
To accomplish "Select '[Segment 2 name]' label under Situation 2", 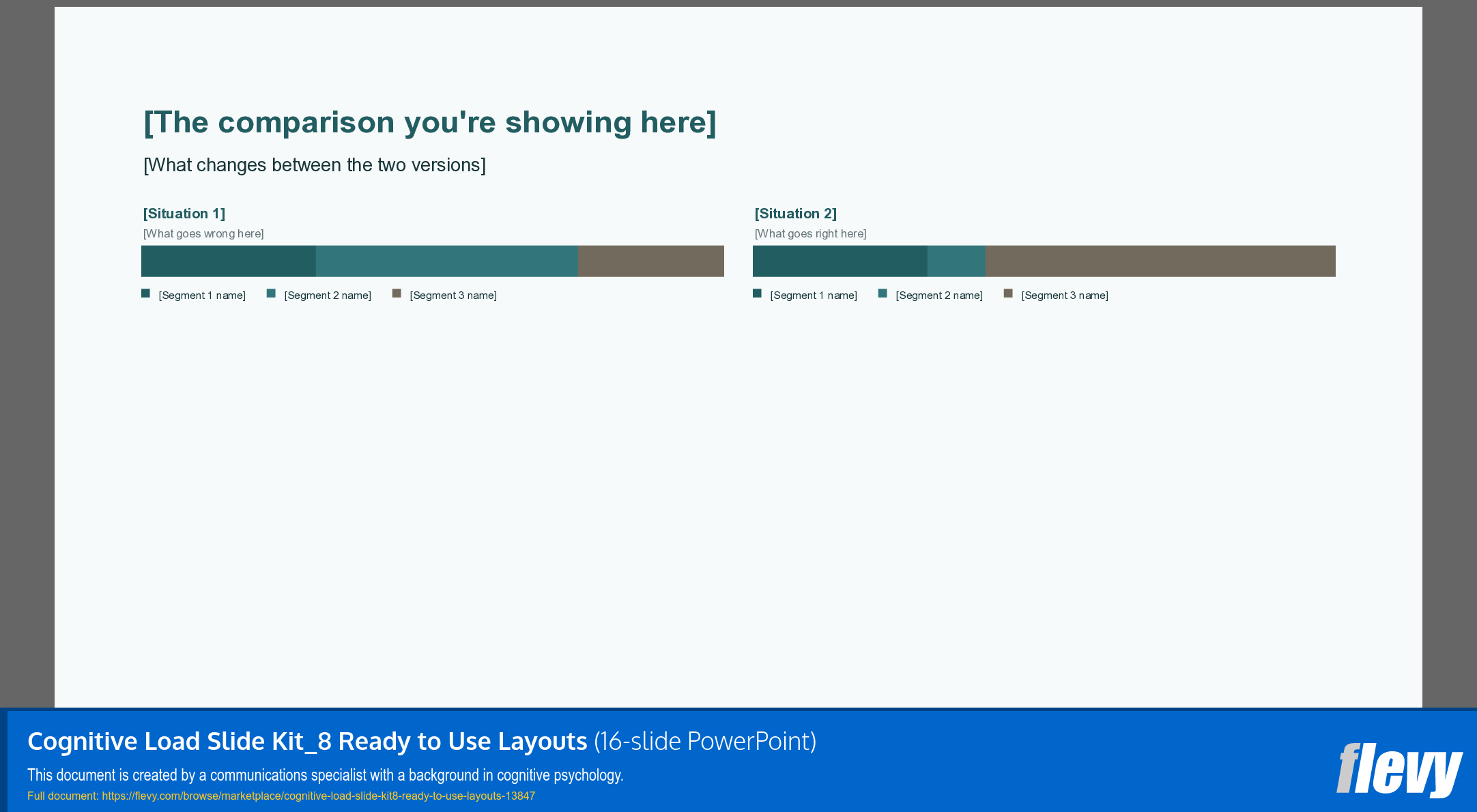I will [939, 295].
